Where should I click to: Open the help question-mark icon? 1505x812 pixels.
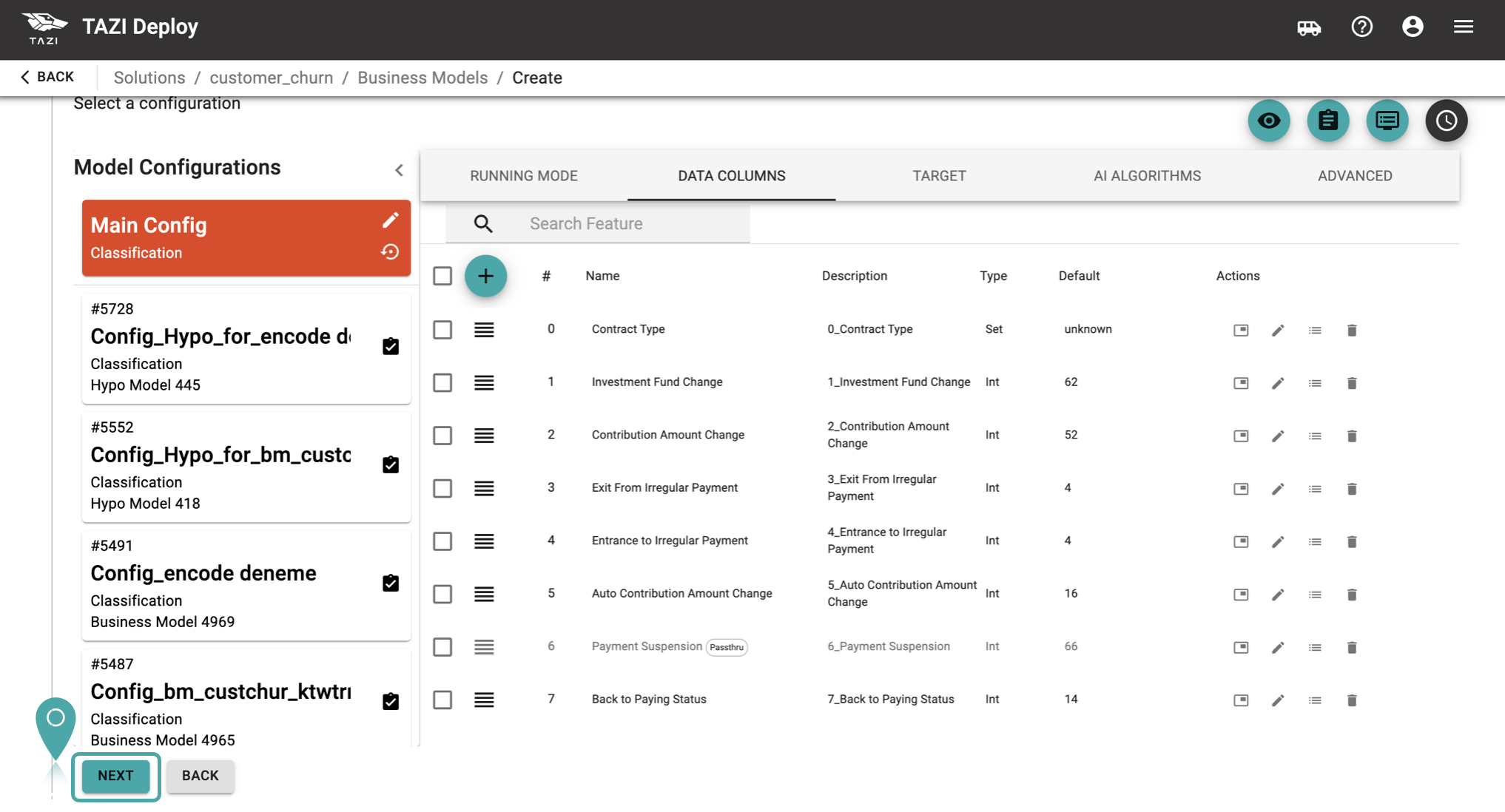[x=1361, y=27]
